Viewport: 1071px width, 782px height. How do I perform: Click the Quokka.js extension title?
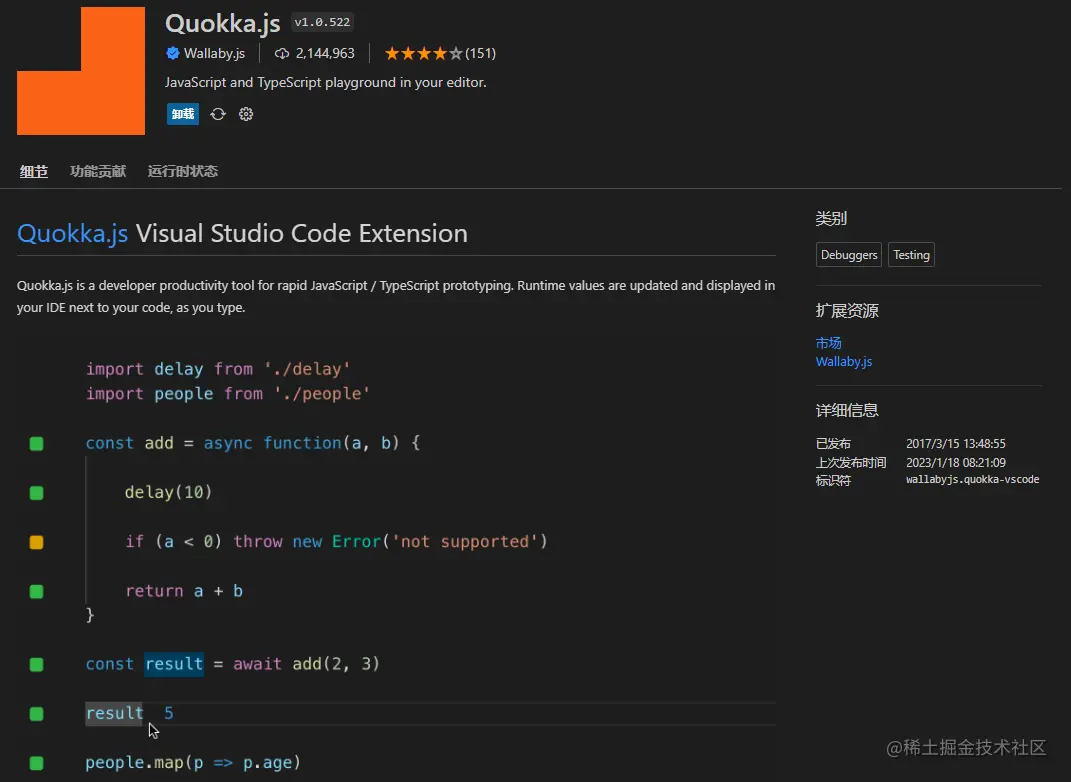[x=223, y=24]
